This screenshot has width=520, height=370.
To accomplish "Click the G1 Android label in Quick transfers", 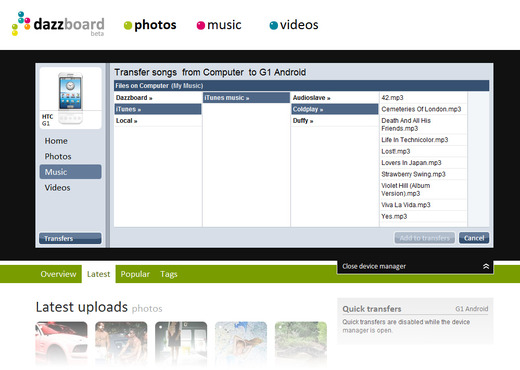I will [472, 309].
